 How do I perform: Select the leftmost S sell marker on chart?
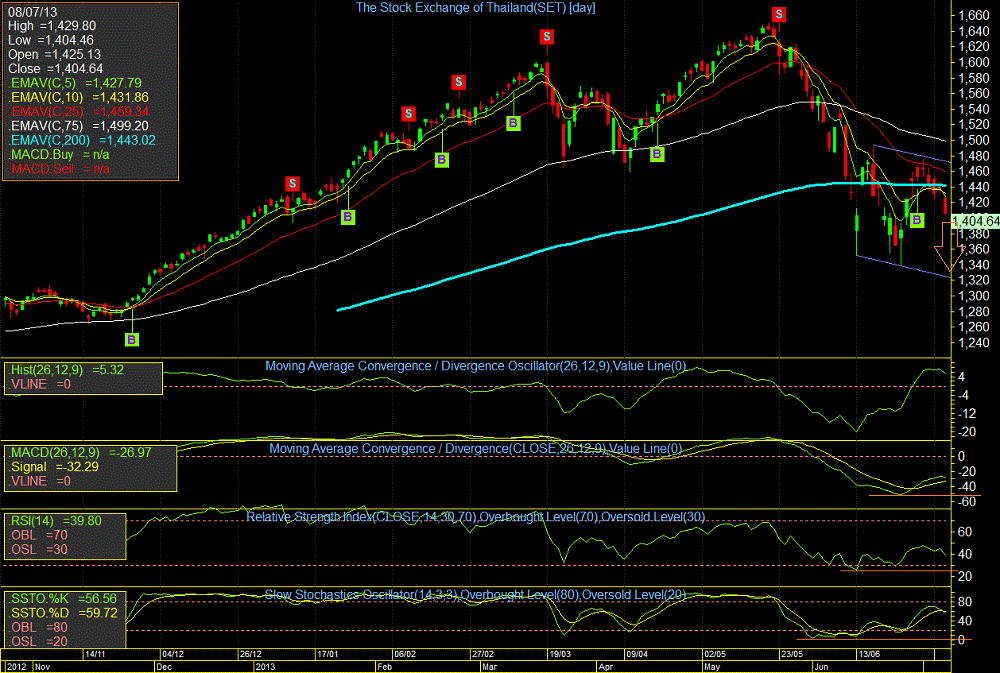pyautogui.click(x=292, y=184)
